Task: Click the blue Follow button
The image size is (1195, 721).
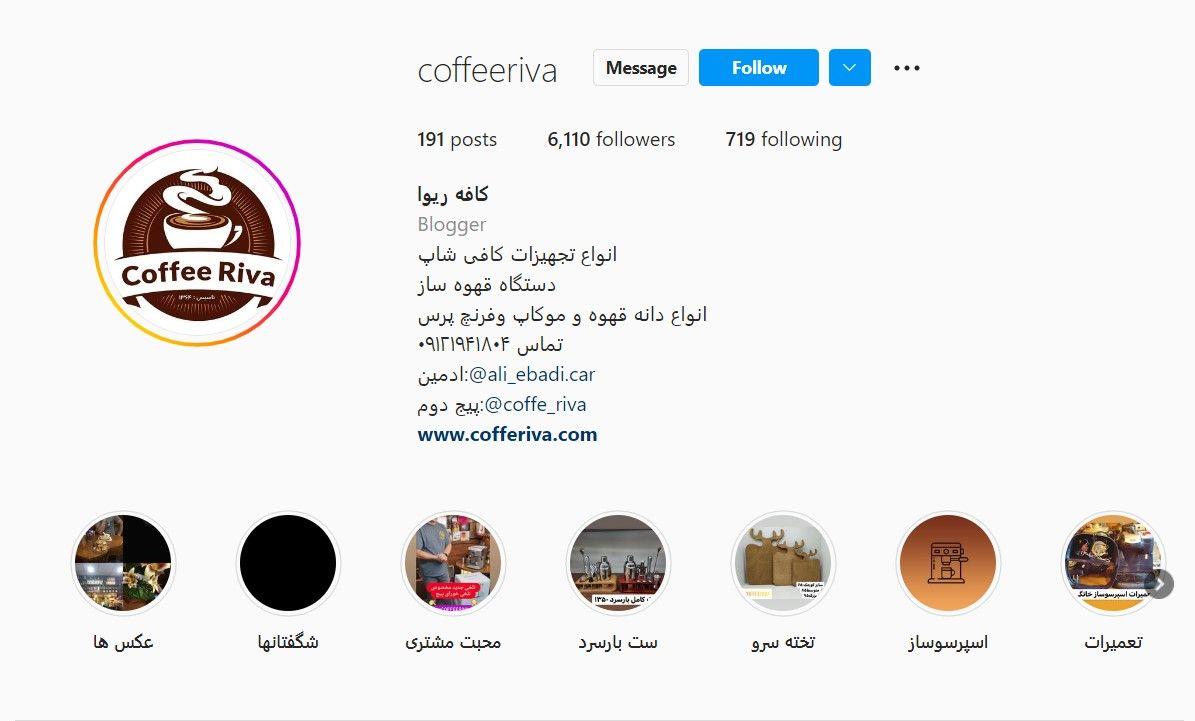Action: (758, 68)
